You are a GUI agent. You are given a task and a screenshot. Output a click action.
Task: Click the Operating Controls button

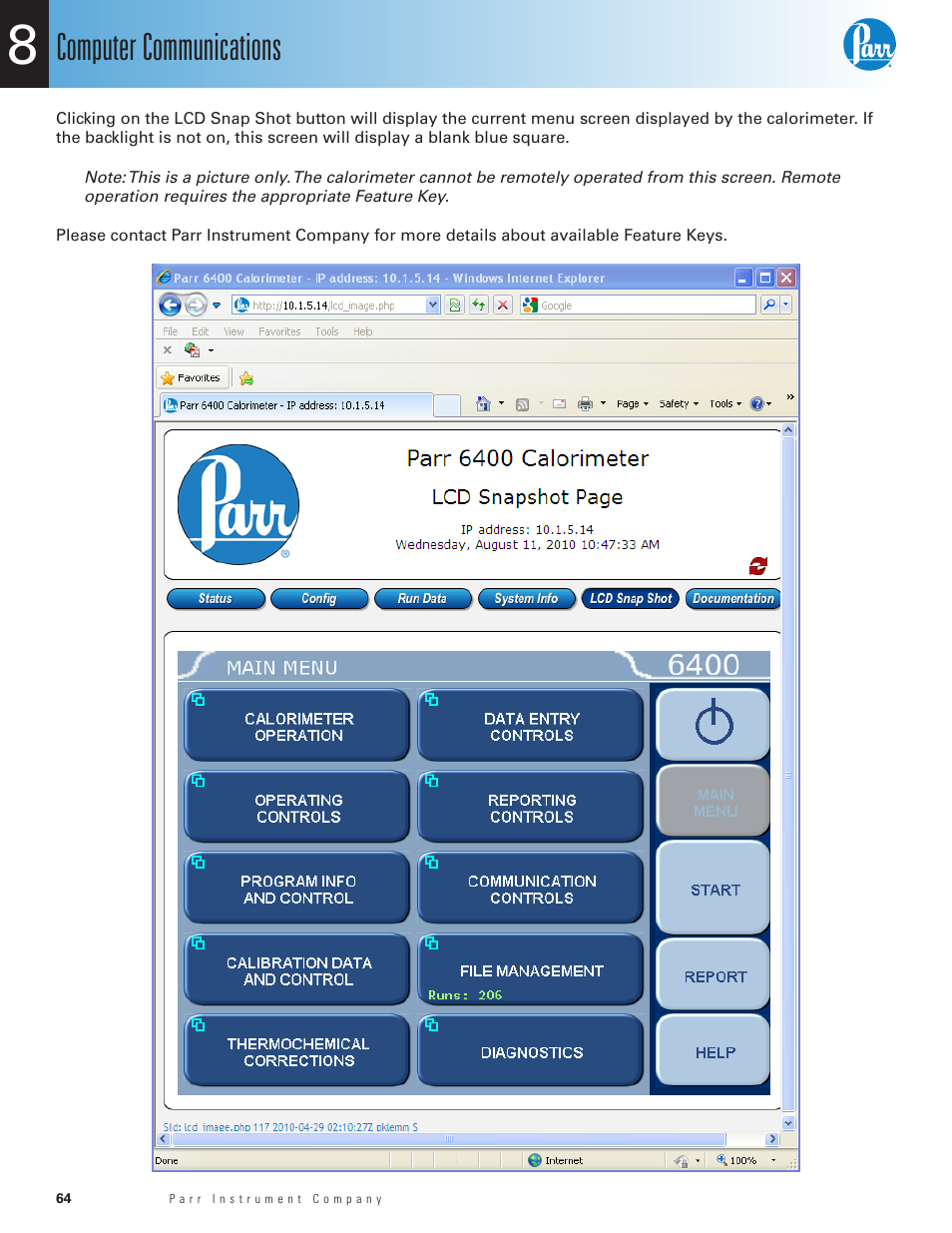(297, 808)
